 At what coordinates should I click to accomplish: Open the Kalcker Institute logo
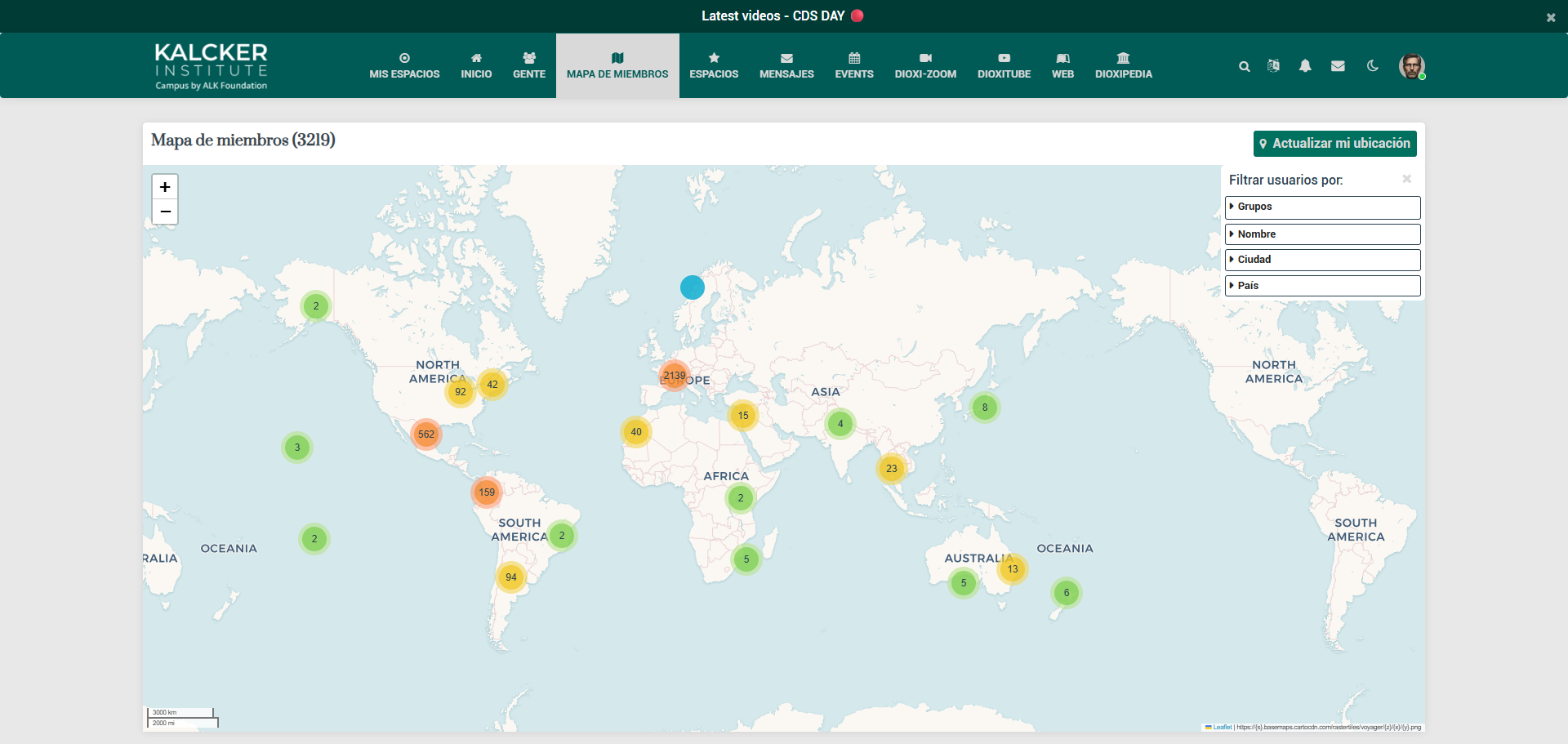pyautogui.click(x=212, y=66)
